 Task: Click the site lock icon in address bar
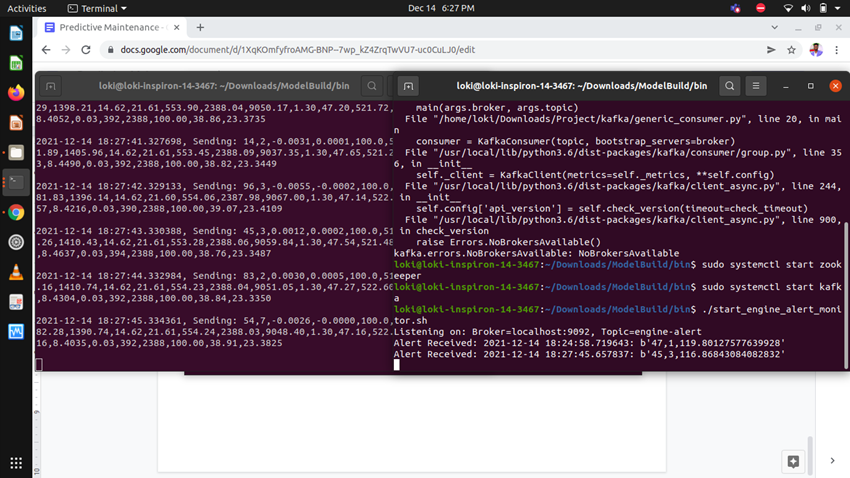tap(111, 50)
